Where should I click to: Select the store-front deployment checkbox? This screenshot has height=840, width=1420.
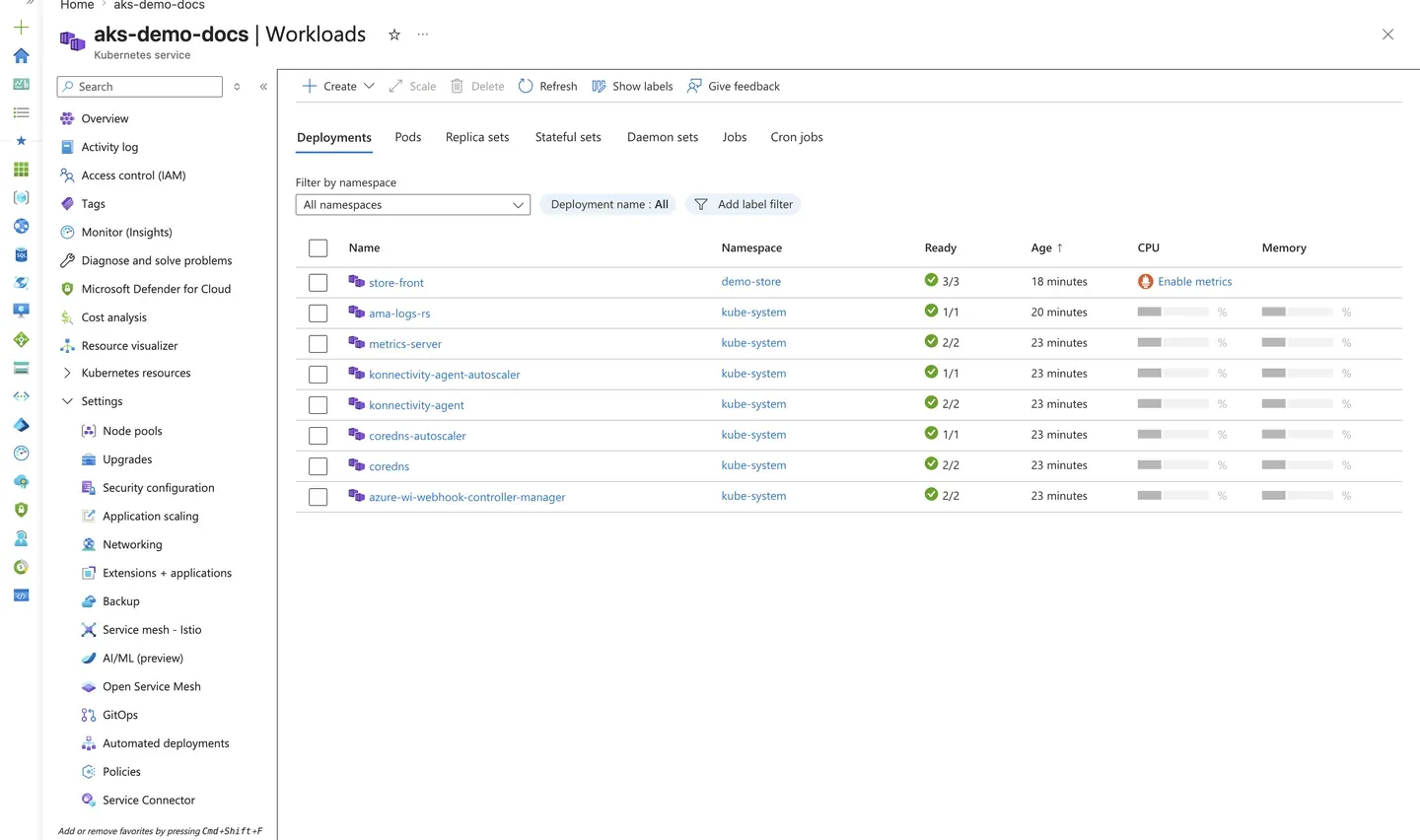tap(318, 283)
